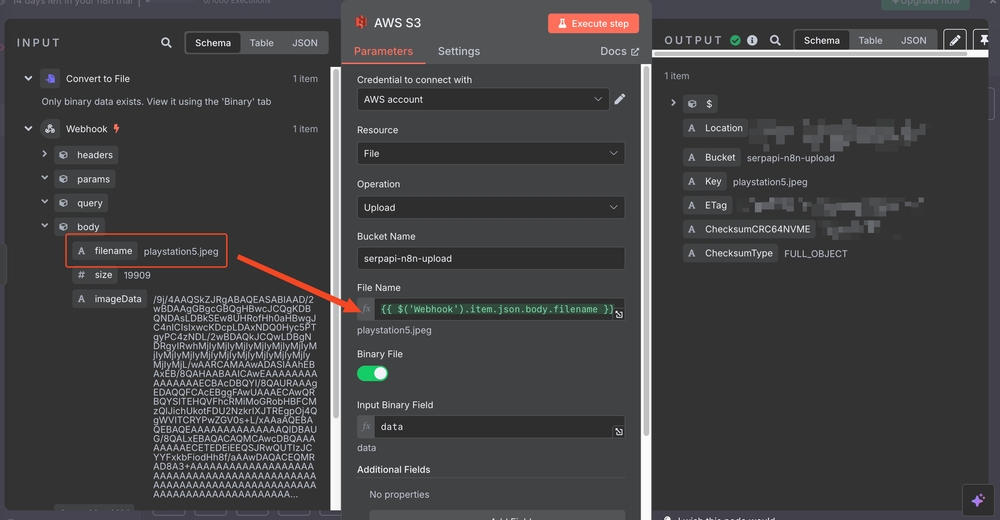1000x520 pixels.
Task: Click the Execute step button
Action: (x=593, y=23)
